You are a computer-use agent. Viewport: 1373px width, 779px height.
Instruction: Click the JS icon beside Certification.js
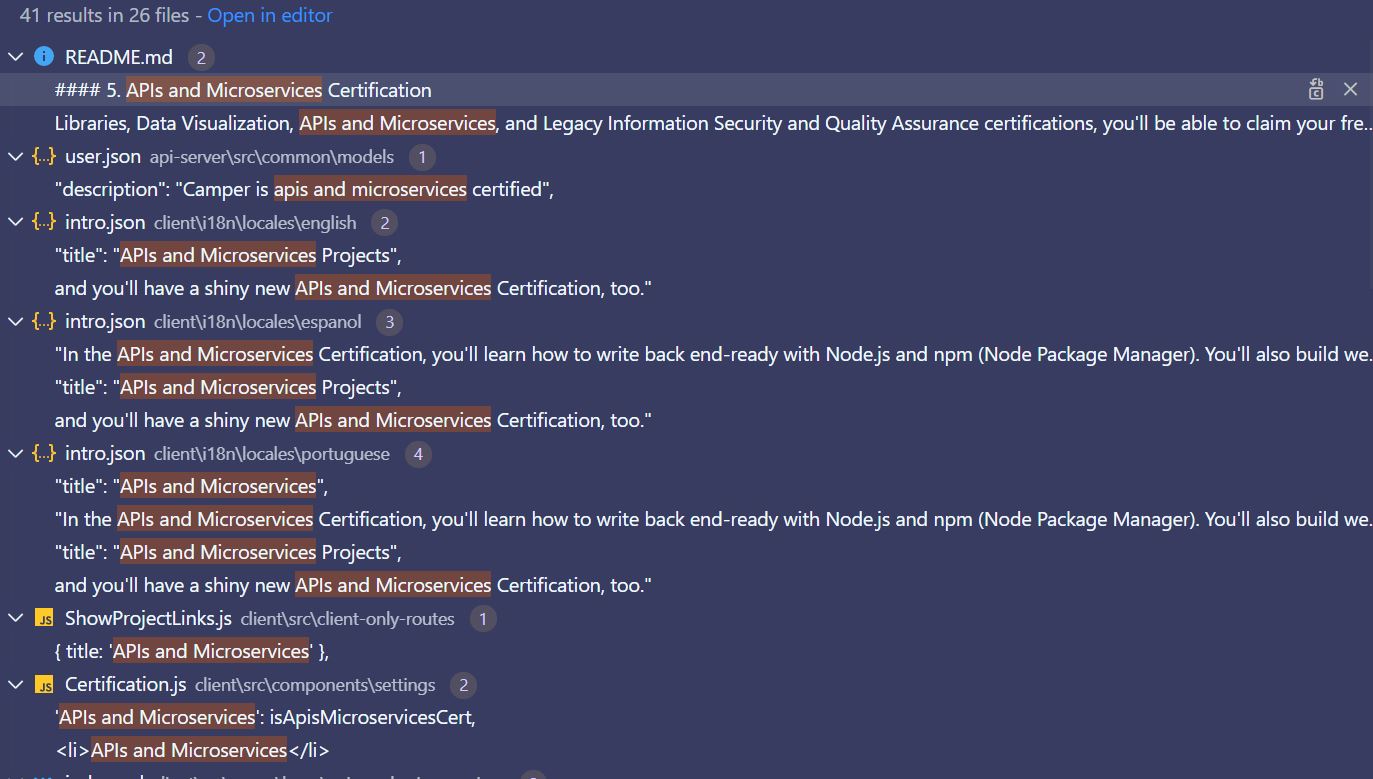point(44,684)
